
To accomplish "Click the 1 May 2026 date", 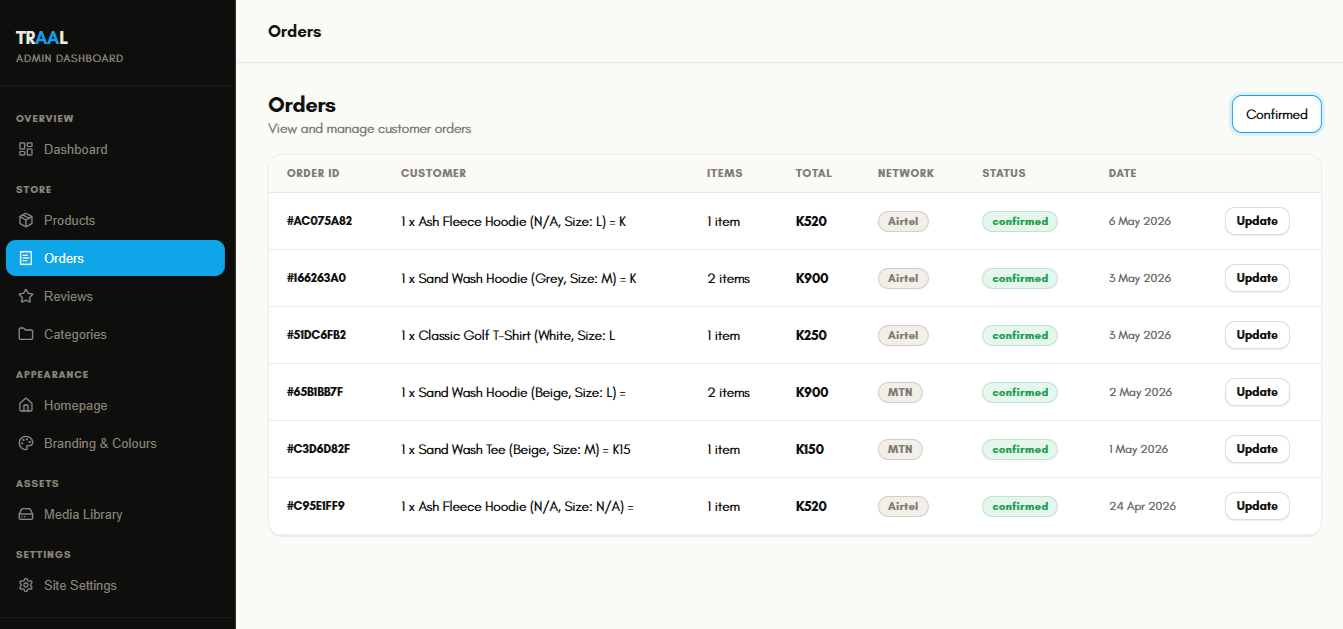I will [1139, 449].
